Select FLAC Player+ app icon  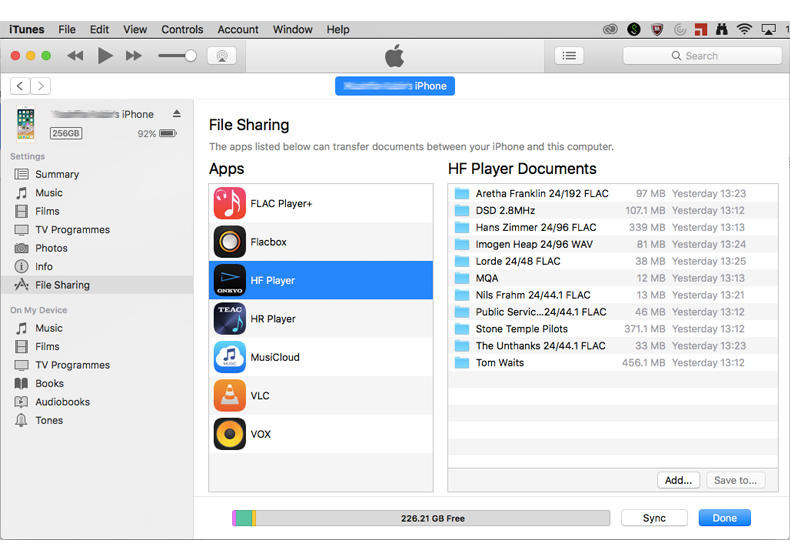[230, 203]
